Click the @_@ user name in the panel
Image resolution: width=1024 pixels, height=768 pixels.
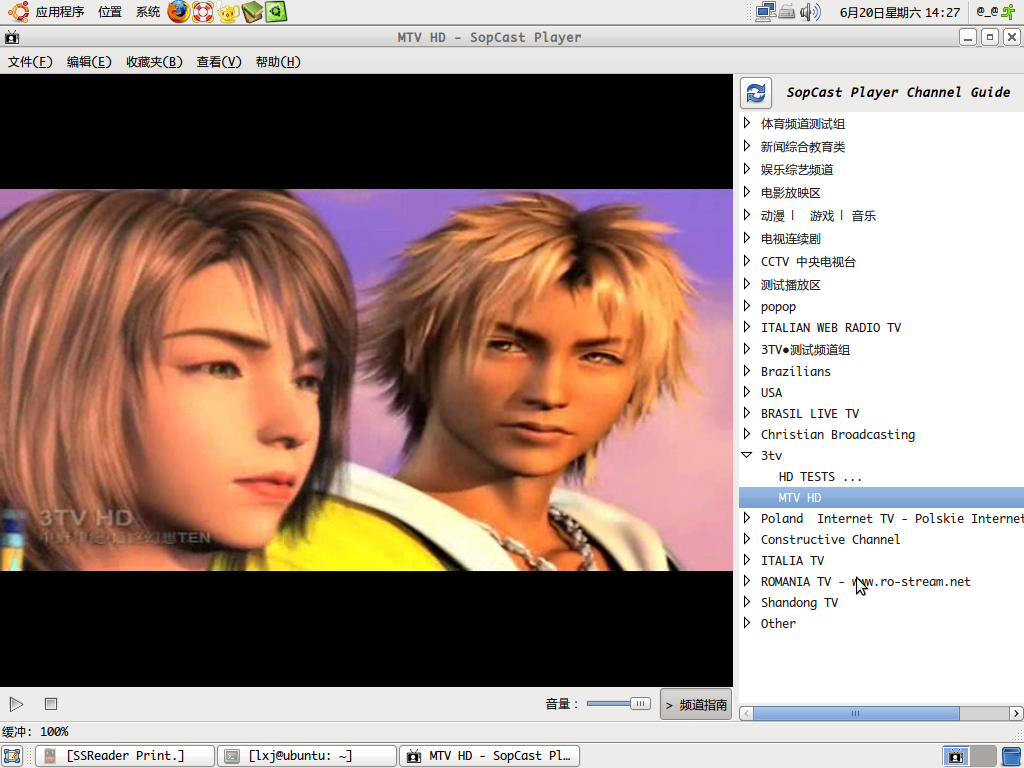987,12
